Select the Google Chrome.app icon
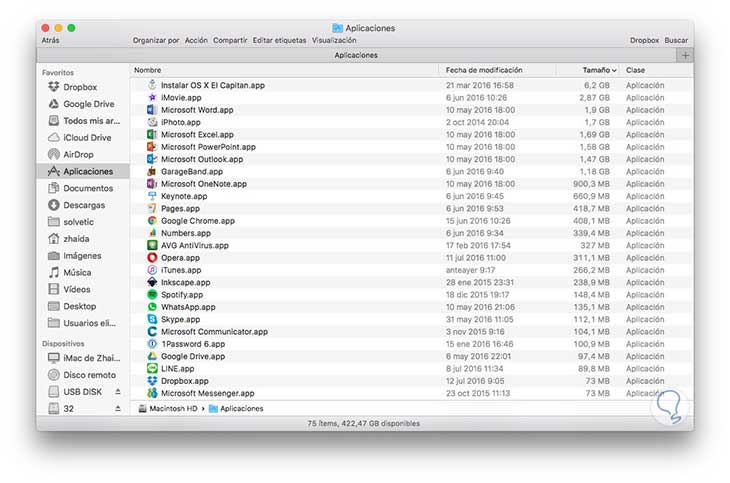730x483 pixels. click(152, 220)
